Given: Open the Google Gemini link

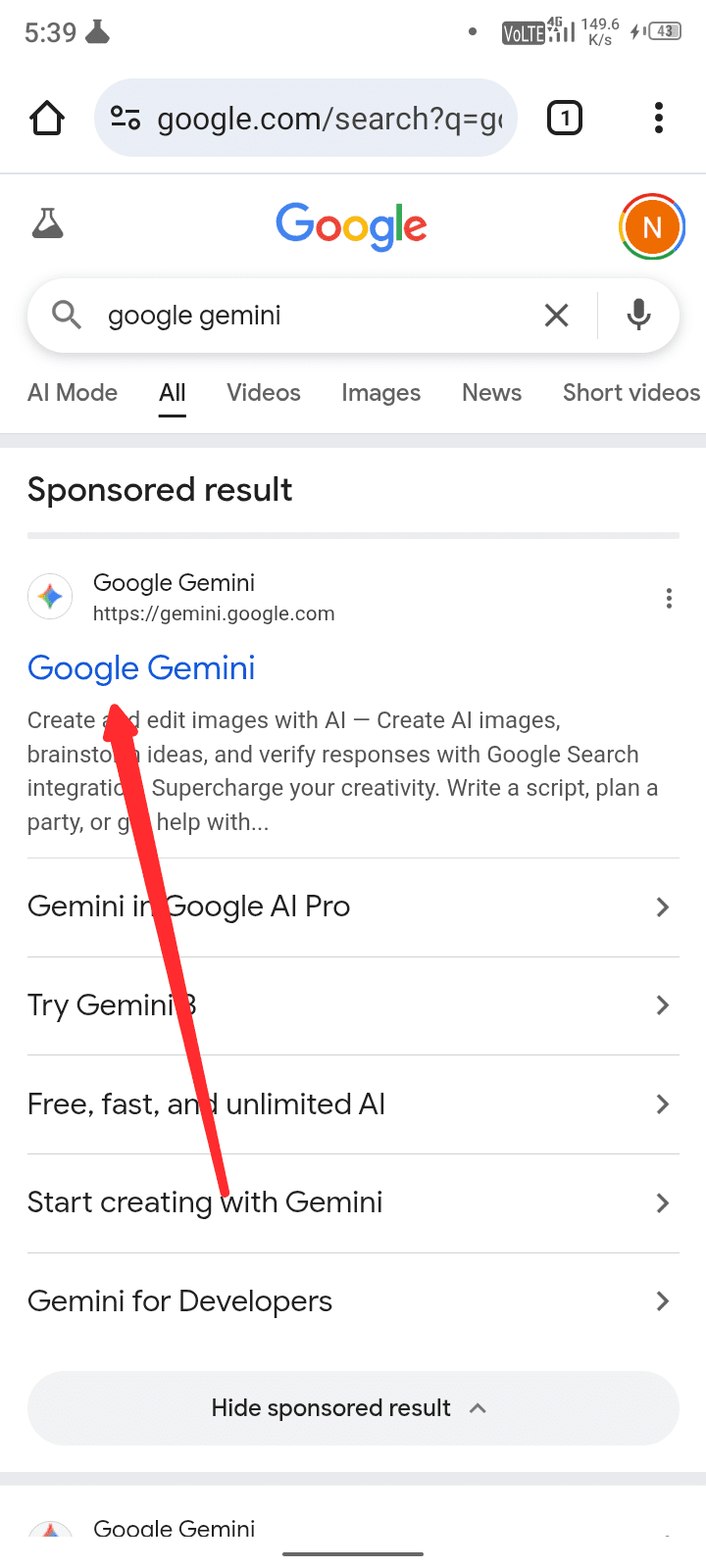Looking at the screenshot, I should pyautogui.click(x=140, y=667).
